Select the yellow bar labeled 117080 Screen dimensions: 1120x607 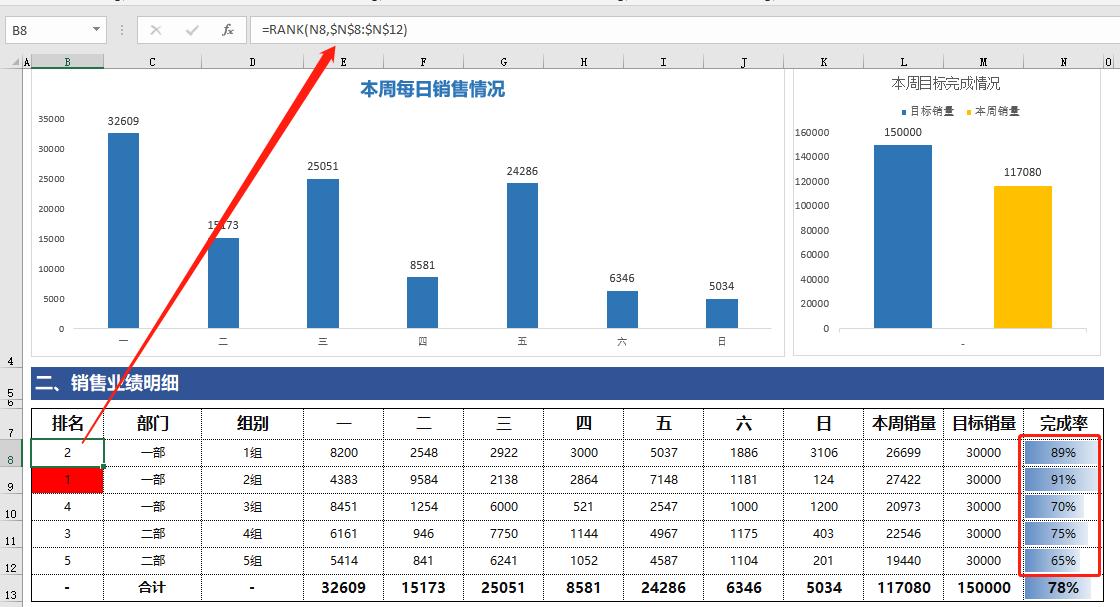[x=1022, y=256]
